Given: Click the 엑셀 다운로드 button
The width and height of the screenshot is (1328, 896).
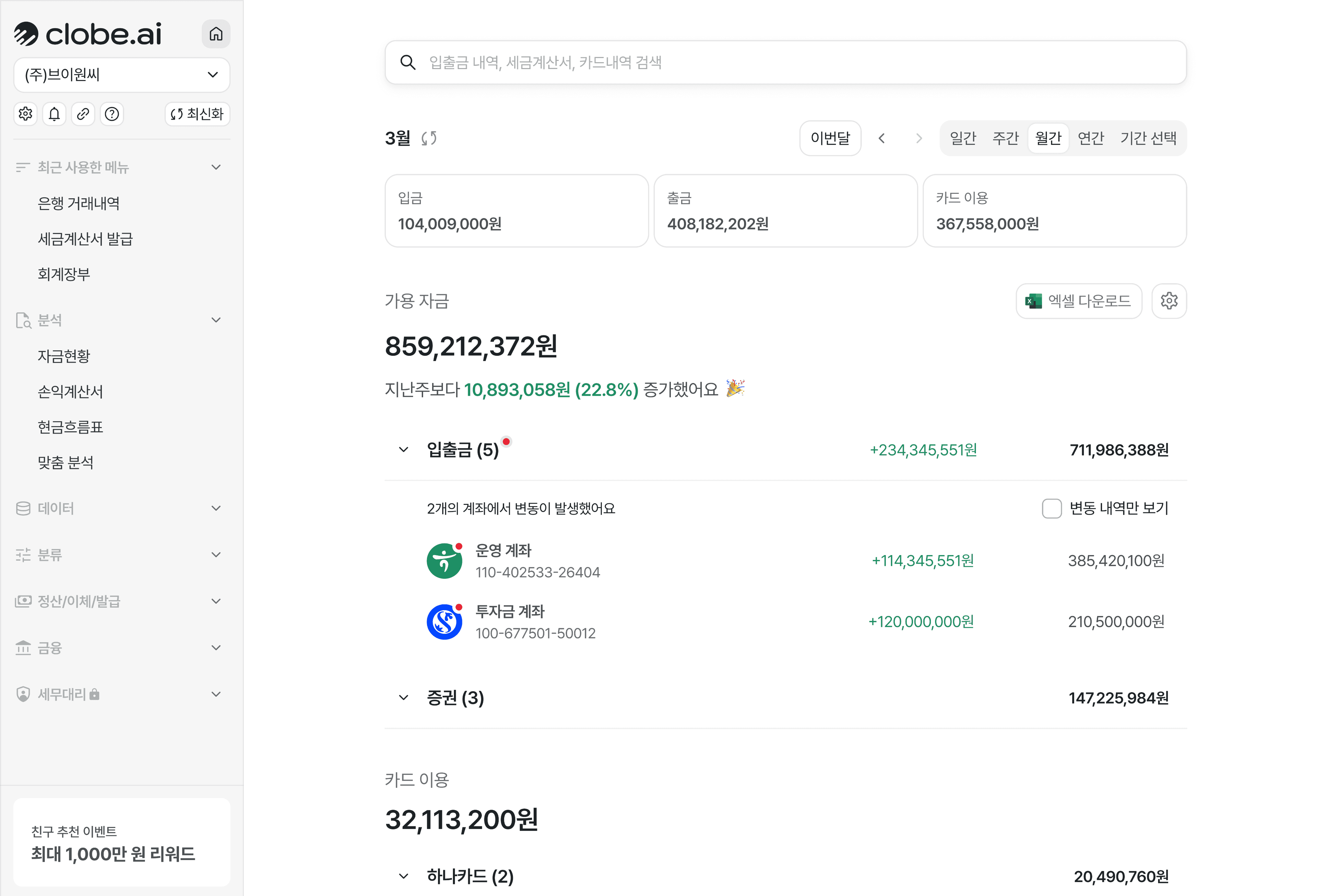Looking at the screenshot, I should pyautogui.click(x=1078, y=301).
